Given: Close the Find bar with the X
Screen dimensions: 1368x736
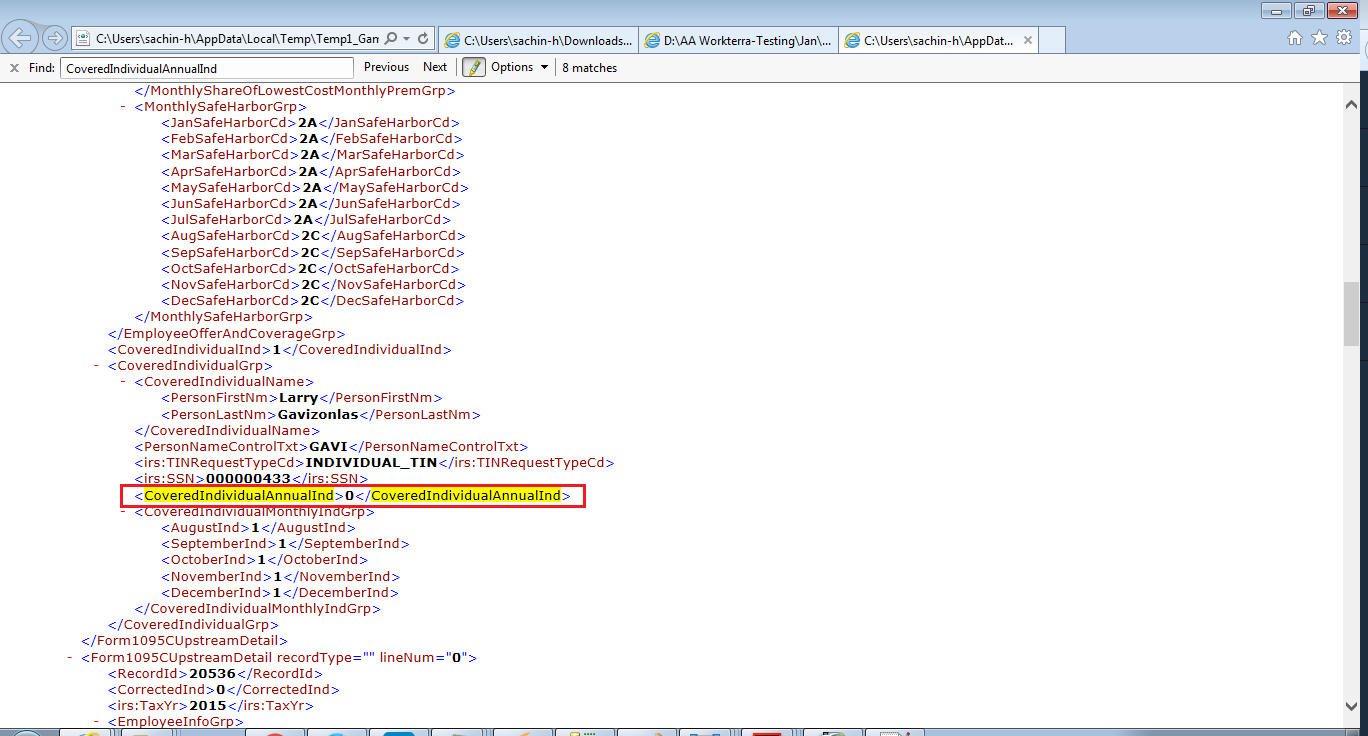Looking at the screenshot, I should pos(14,67).
